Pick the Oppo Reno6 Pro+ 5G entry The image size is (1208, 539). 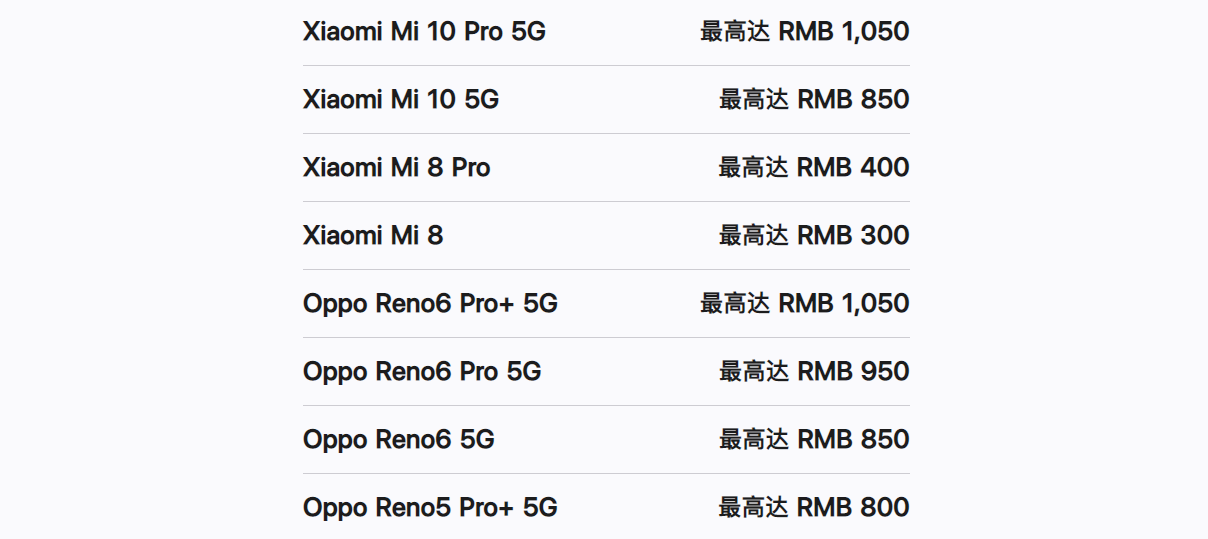point(430,304)
